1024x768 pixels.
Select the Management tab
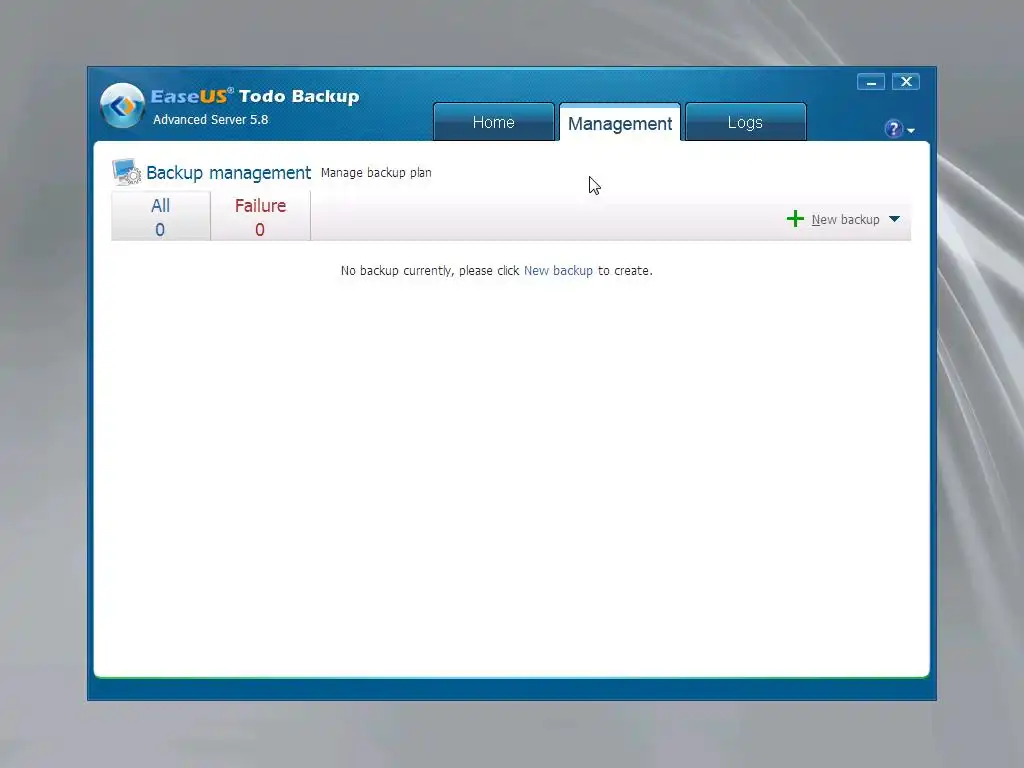[x=620, y=123]
